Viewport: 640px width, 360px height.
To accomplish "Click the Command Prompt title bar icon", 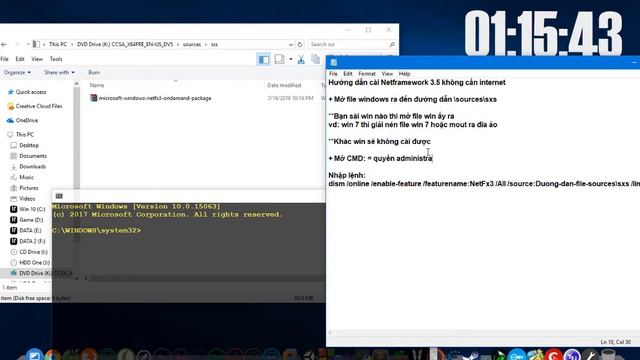I will (x=59, y=196).
